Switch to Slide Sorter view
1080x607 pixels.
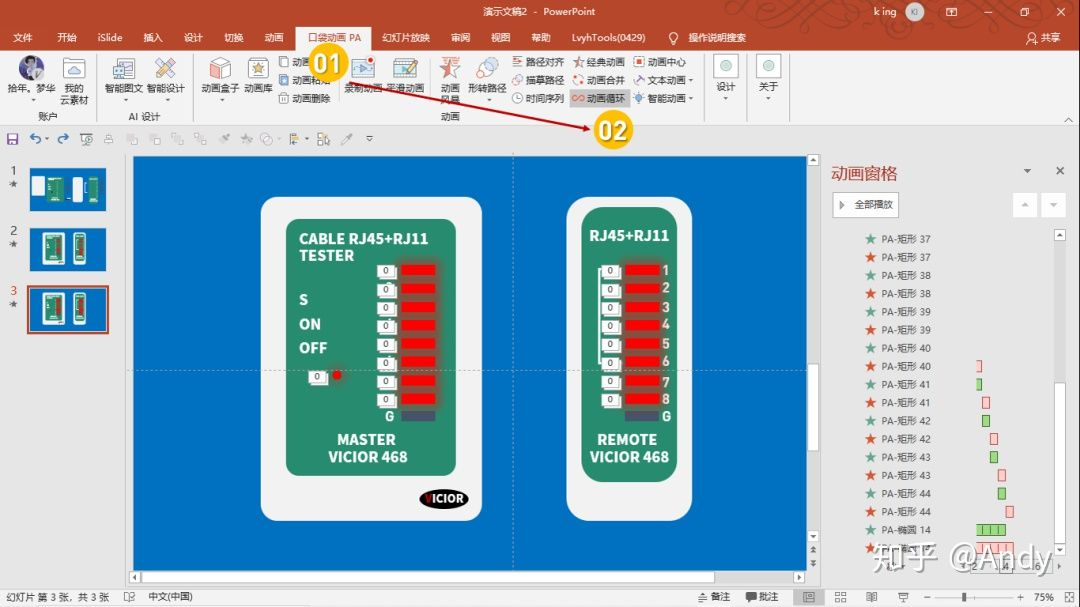(x=840, y=597)
